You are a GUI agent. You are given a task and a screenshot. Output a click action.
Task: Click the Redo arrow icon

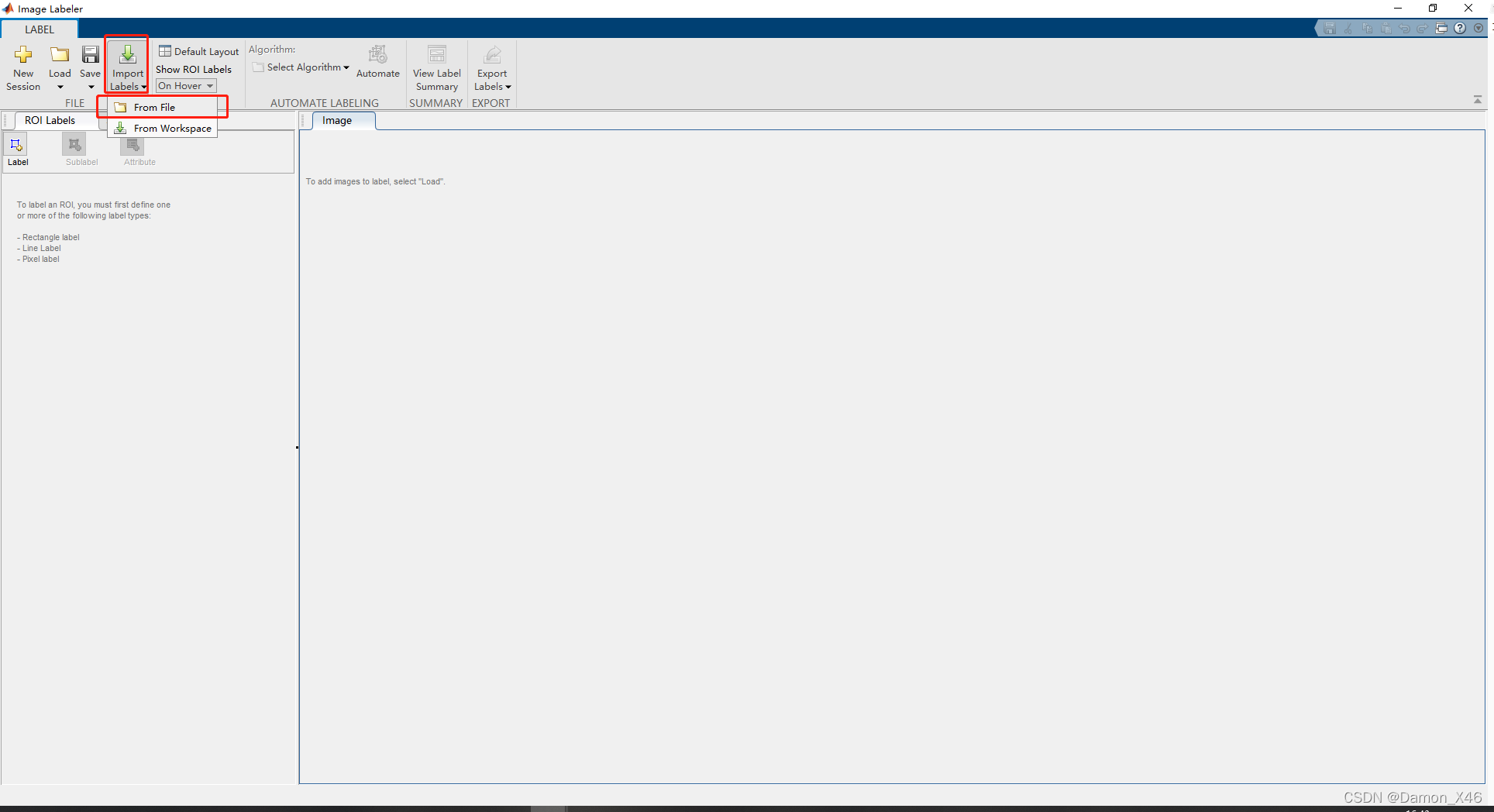coord(1423,29)
